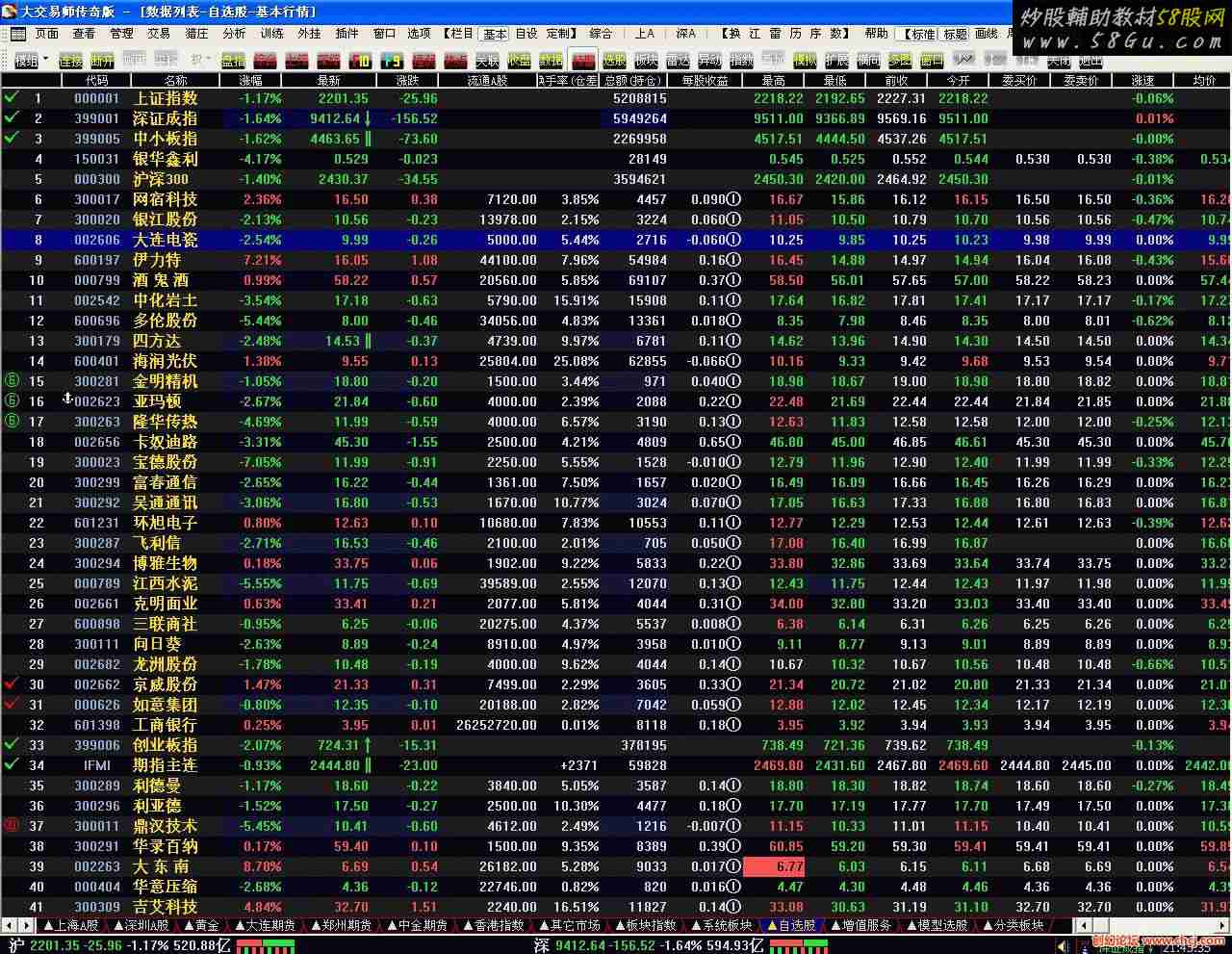Sort by the 每股收益 column header
This screenshot has width=1232, height=954.
tap(705, 81)
